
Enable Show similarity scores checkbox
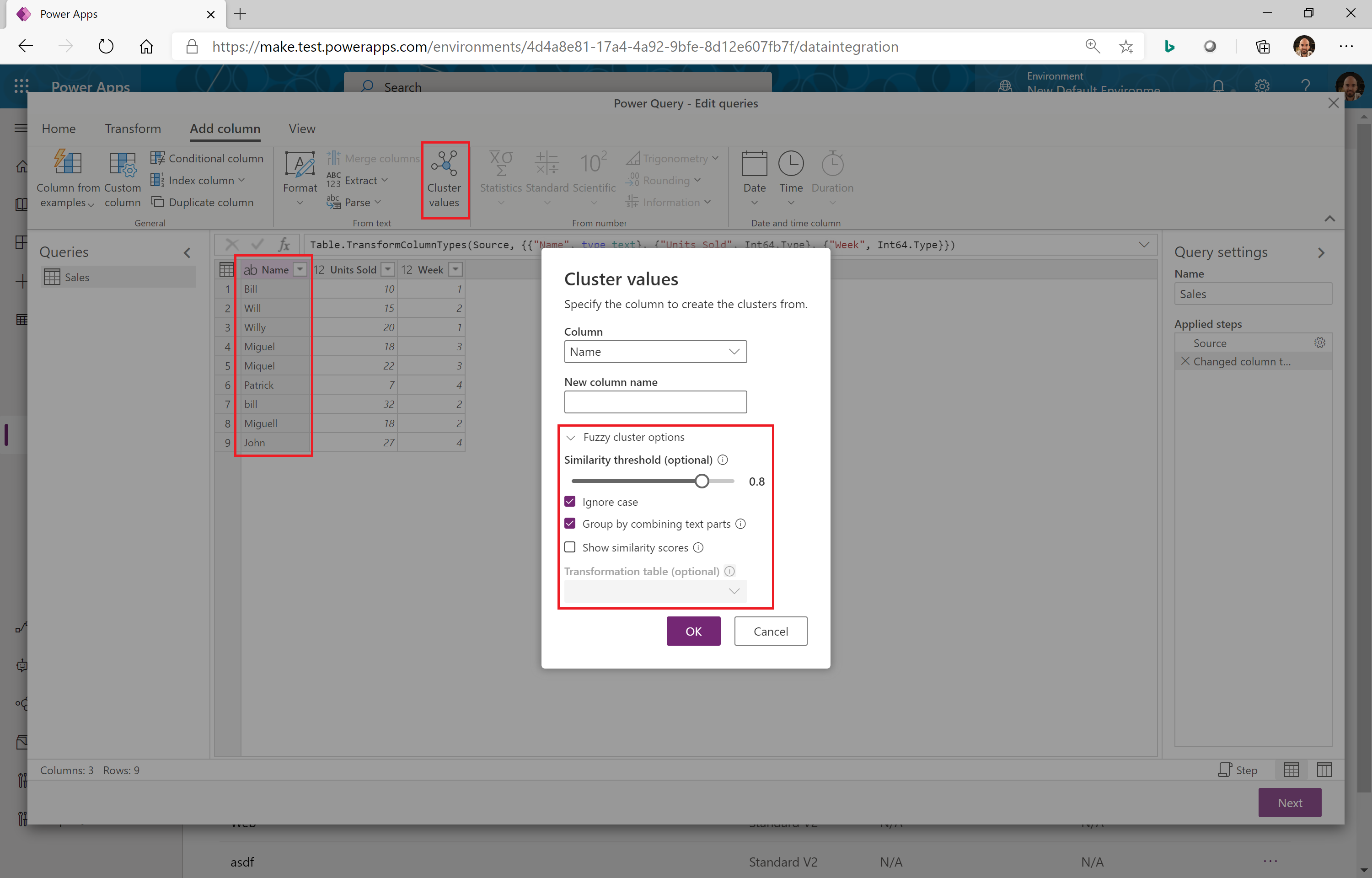pyautogui.click(x=570, y=547)
